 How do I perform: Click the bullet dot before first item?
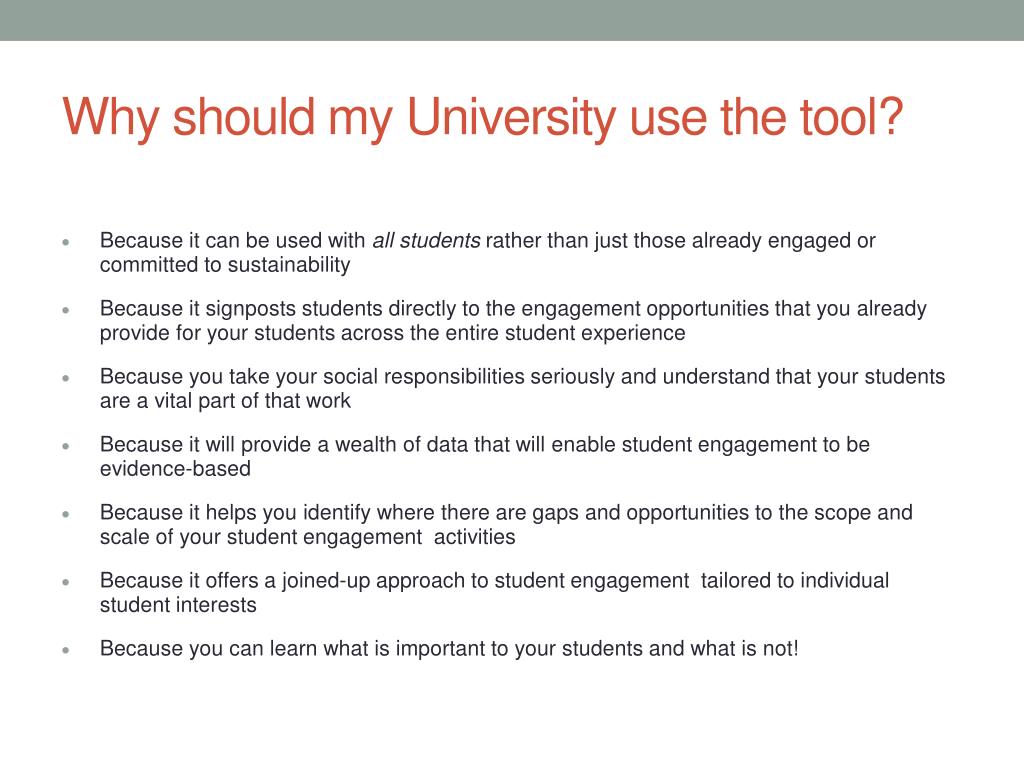65,242
